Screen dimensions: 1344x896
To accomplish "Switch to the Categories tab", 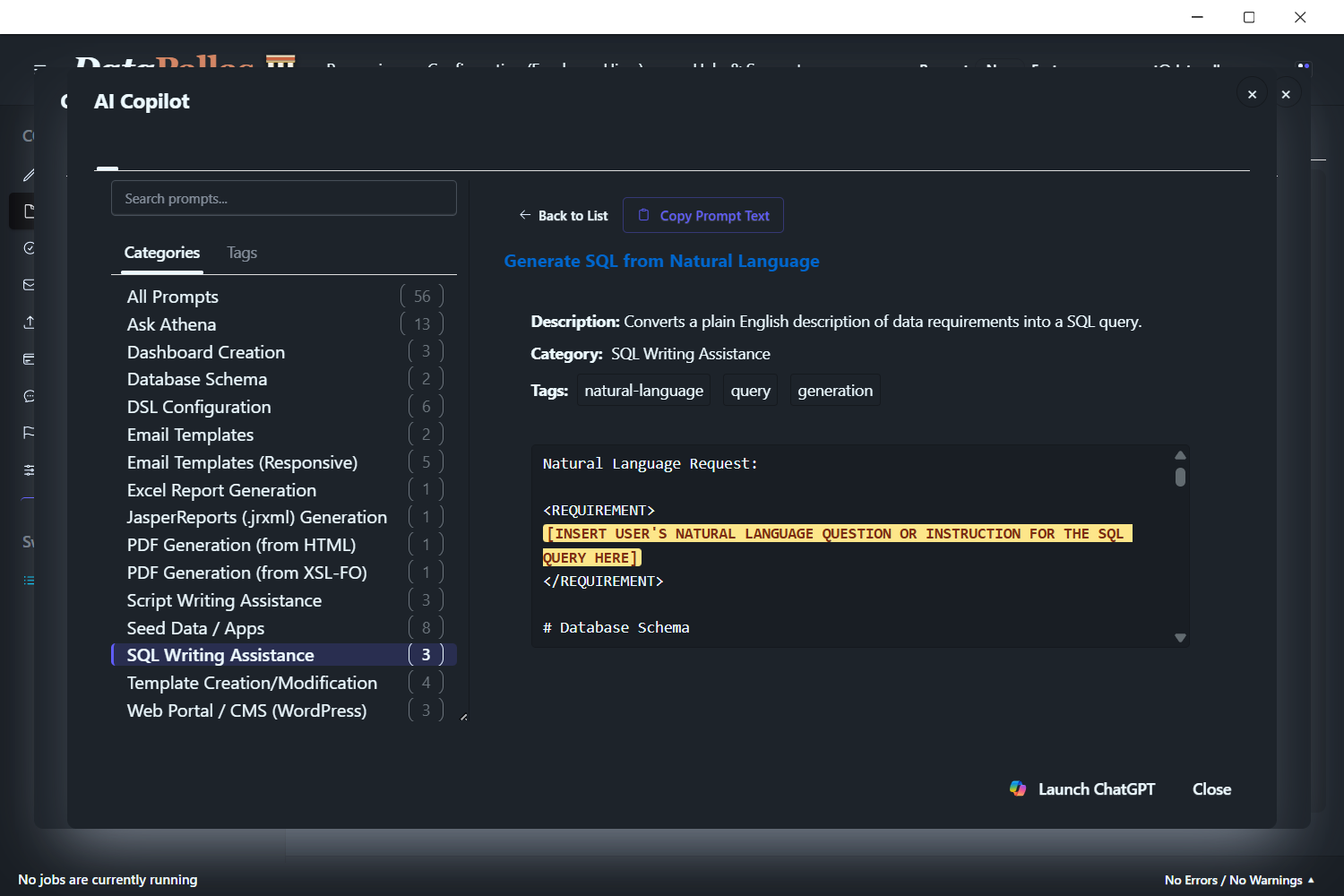I will pos(162,253).
